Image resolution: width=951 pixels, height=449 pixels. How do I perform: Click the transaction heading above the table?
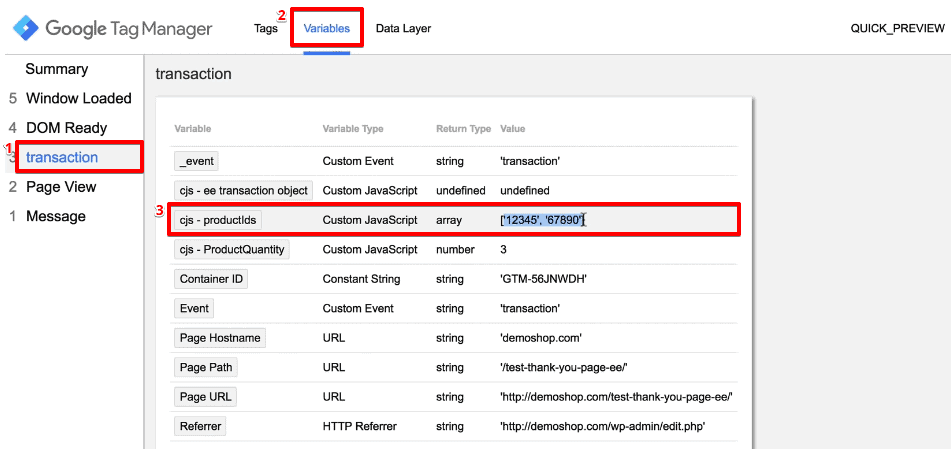[193, 74]
